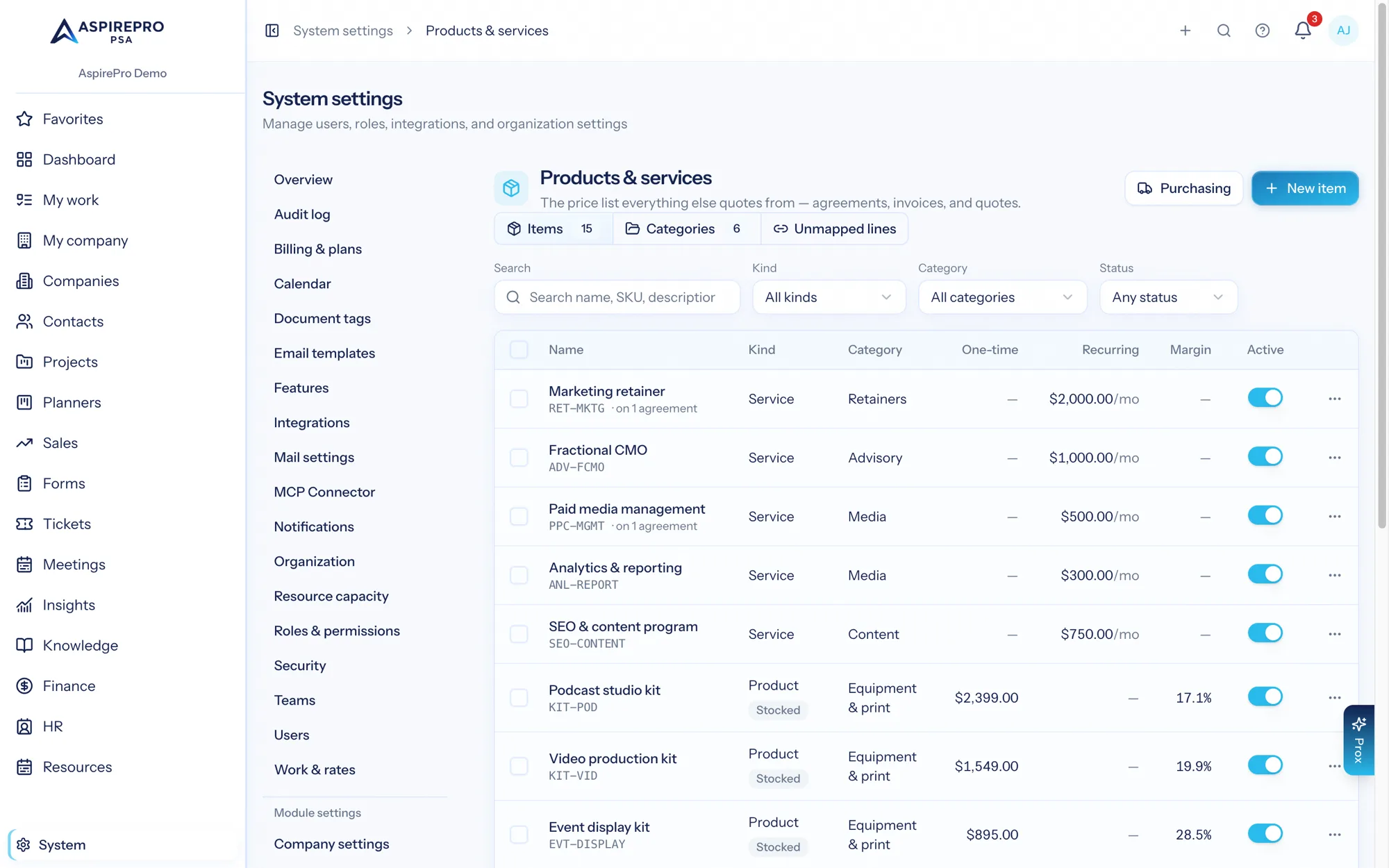1389x868 pixels.
Task: Open actions menu for SEO & content program
Action: (x=1335, y=634)
